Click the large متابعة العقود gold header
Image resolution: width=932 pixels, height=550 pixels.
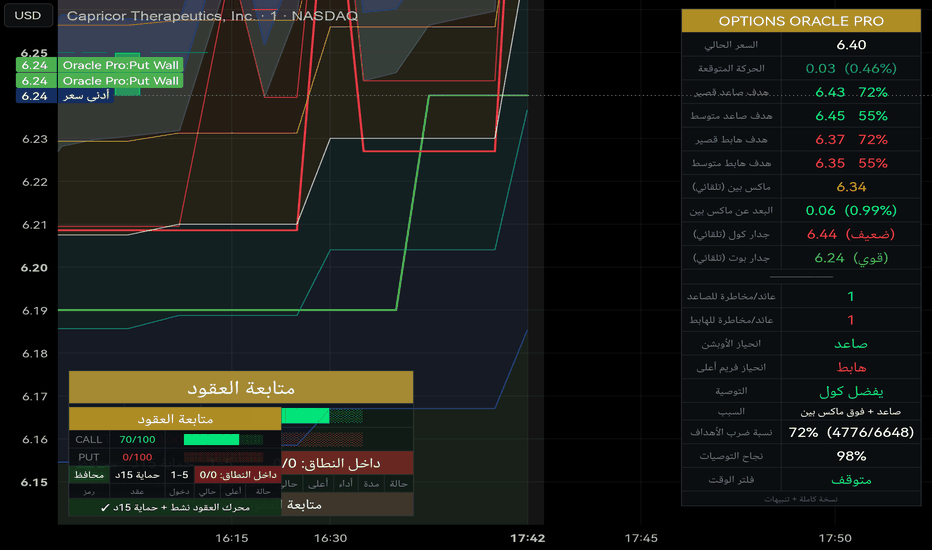point(241,388)
